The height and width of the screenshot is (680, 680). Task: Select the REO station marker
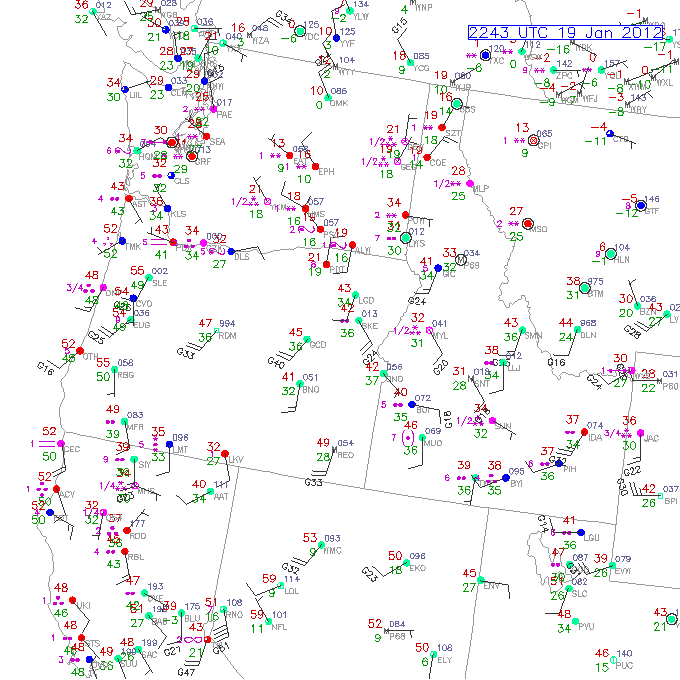pos(334,450)
